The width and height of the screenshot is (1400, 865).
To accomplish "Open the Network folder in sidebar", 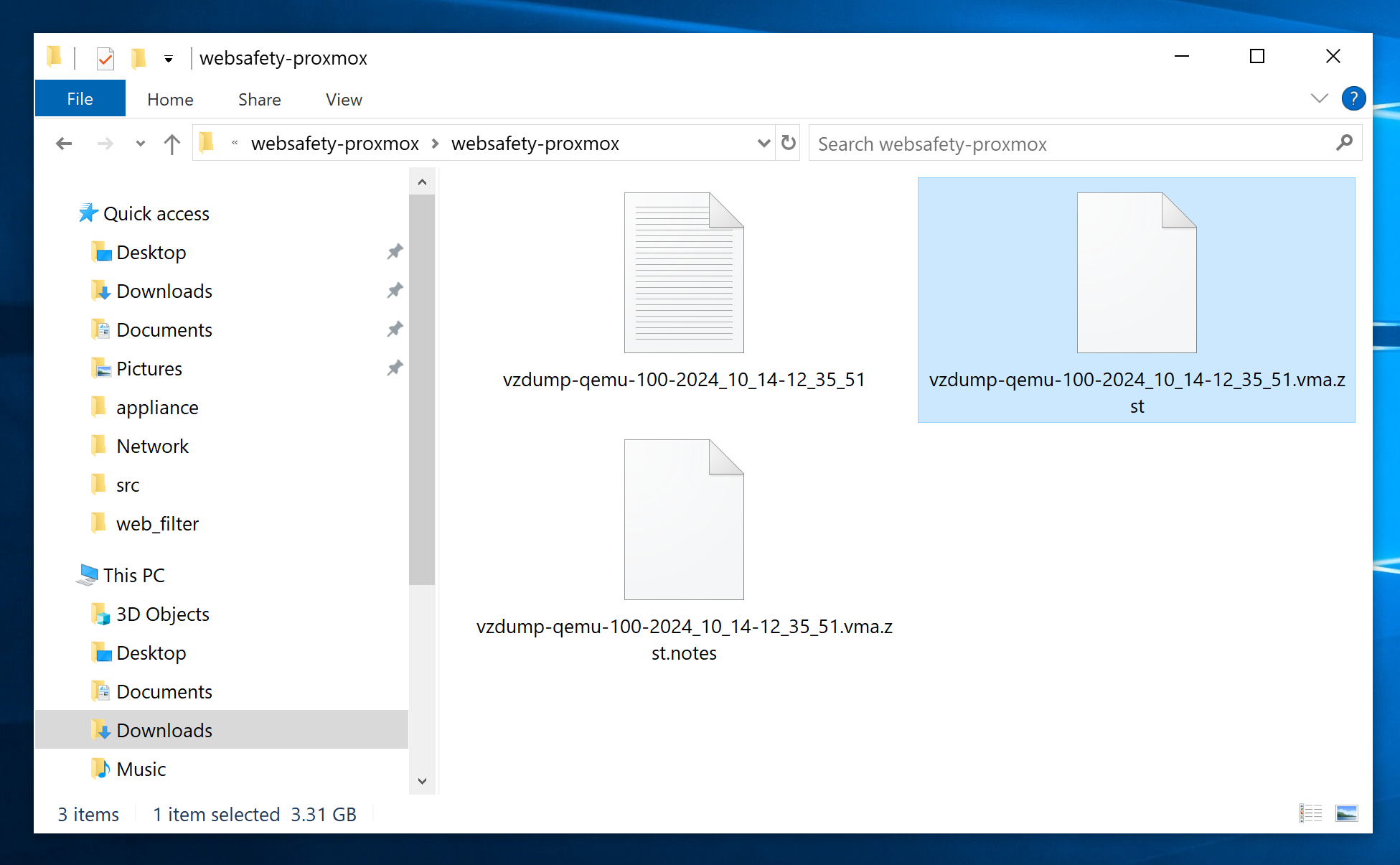I will tap(152, 446).
